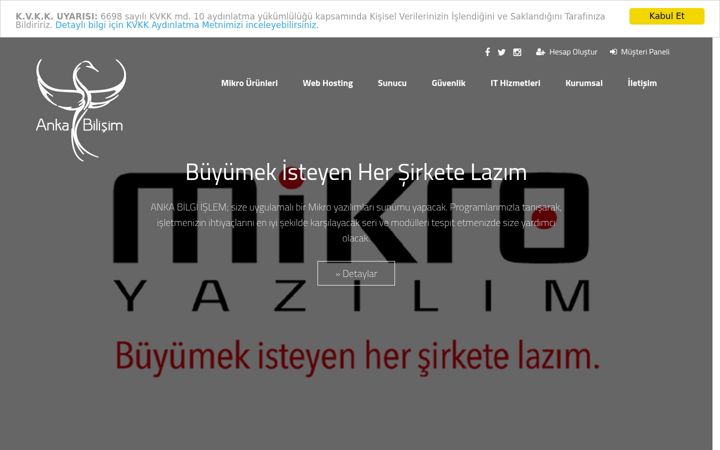This screenshot has height=450, width=720.
Task: Click the Anka Bilişim logo
Action: click(80, 110)
